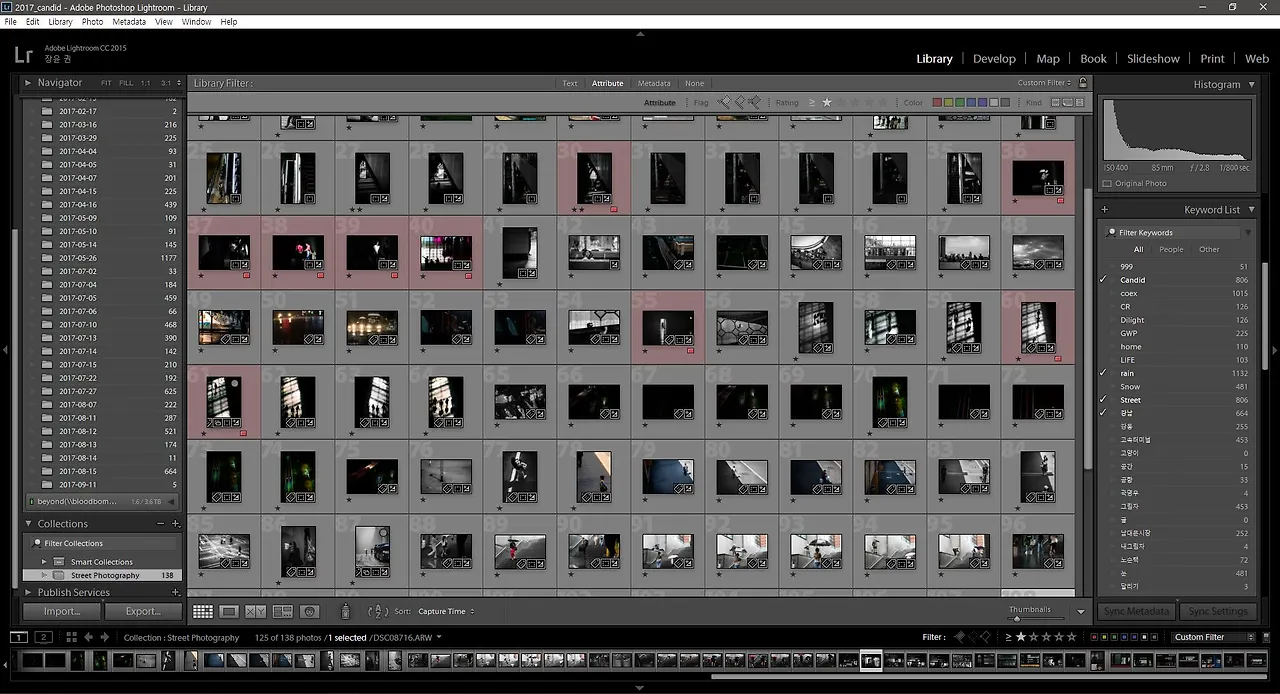
Task: Open Sort Capture Time dropdown
Action: pyautogui.click(x=446, y=611)
